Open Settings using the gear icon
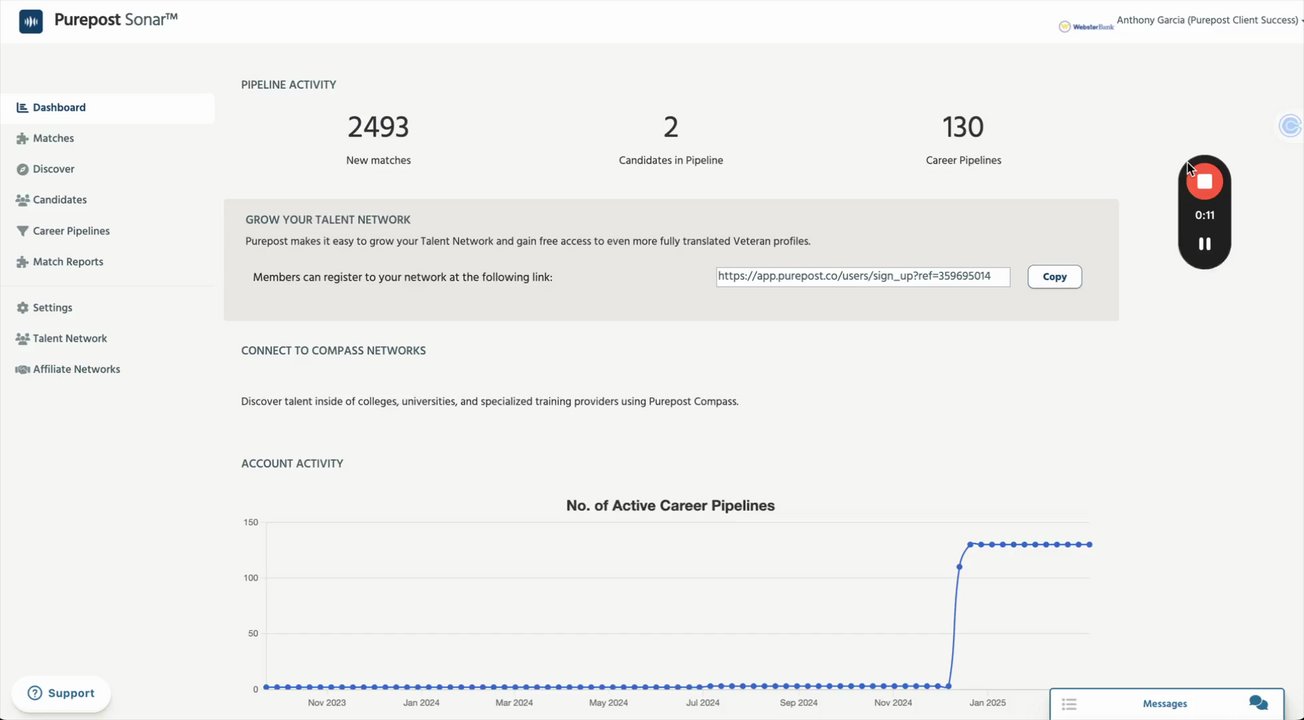The height and width of the screenshot is (720, 1304). (x=22, y=308)
